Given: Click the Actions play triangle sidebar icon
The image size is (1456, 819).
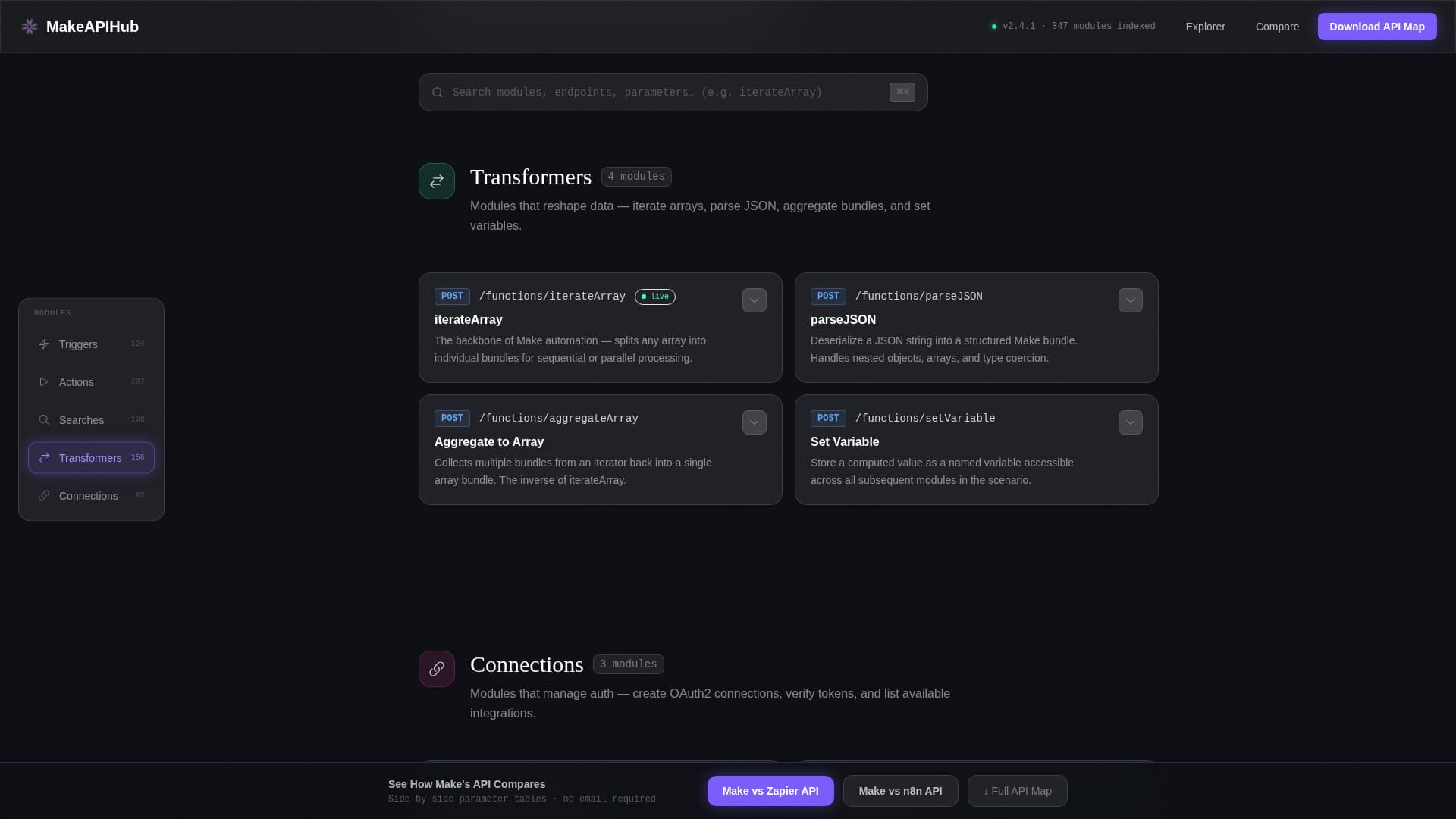Looking at the screenshot, I should (x=44, y=382).
